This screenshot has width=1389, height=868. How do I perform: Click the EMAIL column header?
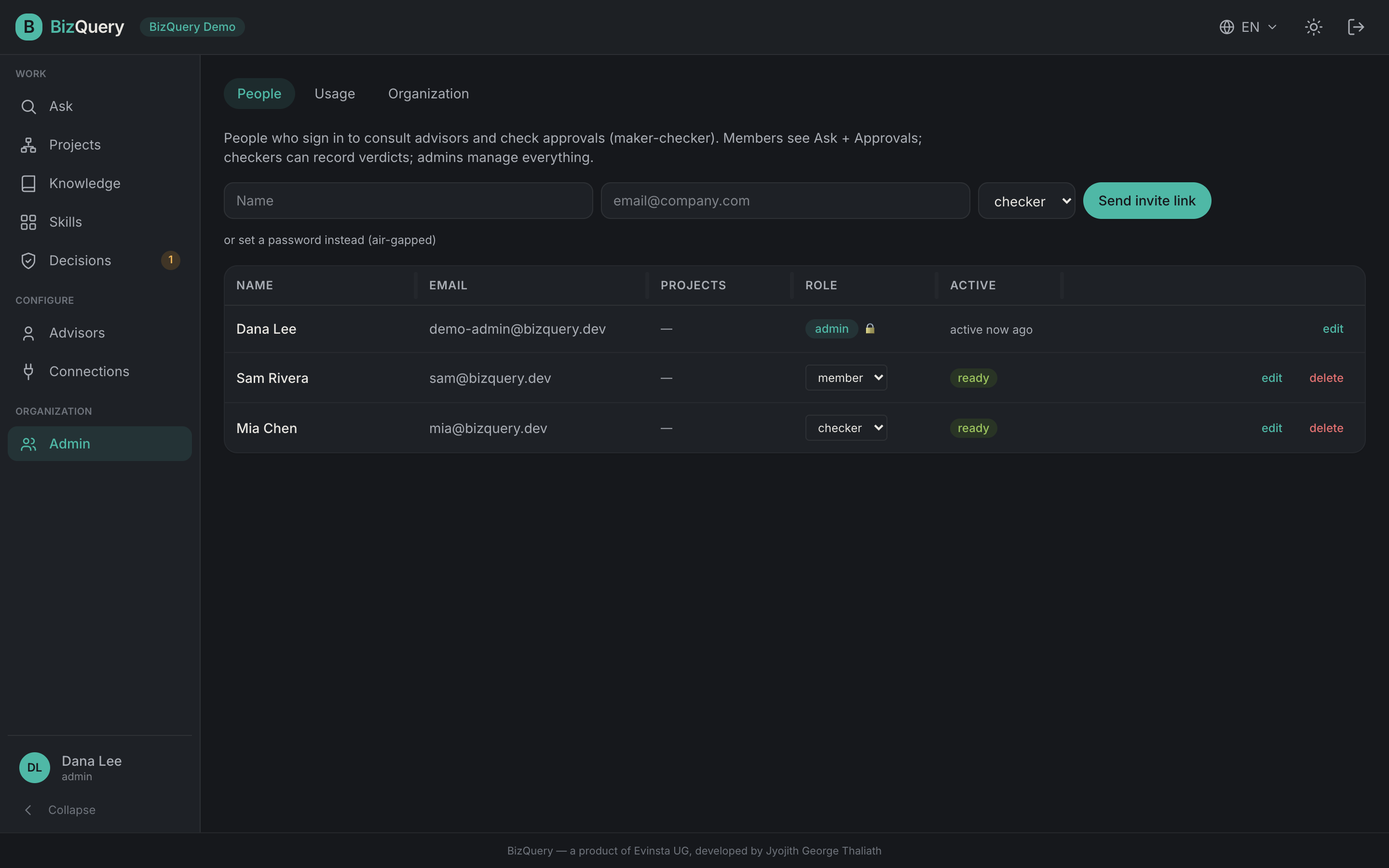point(448,285)
